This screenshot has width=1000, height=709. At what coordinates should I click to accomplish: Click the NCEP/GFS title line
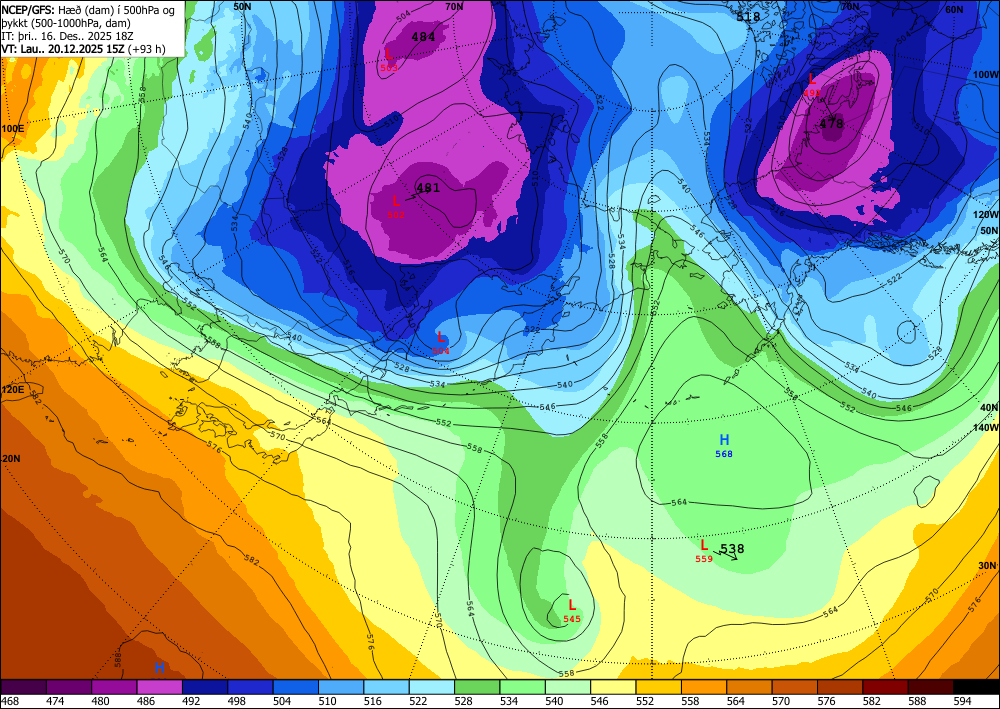click(x=88, y=10)
